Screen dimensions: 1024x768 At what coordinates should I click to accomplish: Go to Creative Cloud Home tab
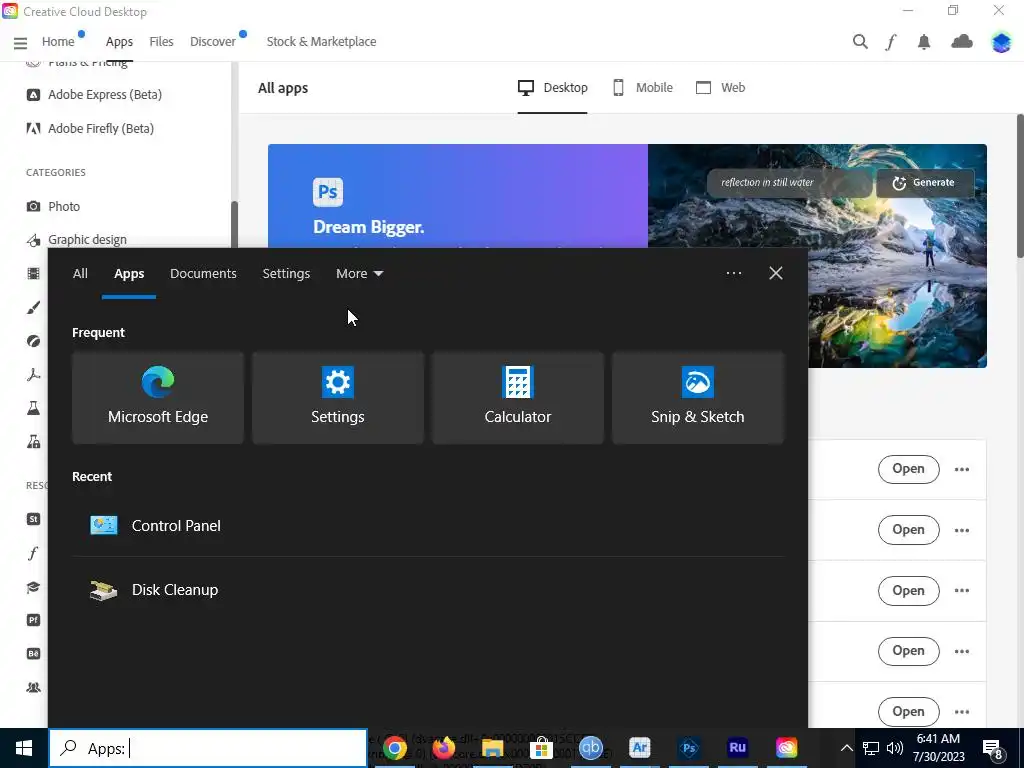coord(58,42)
